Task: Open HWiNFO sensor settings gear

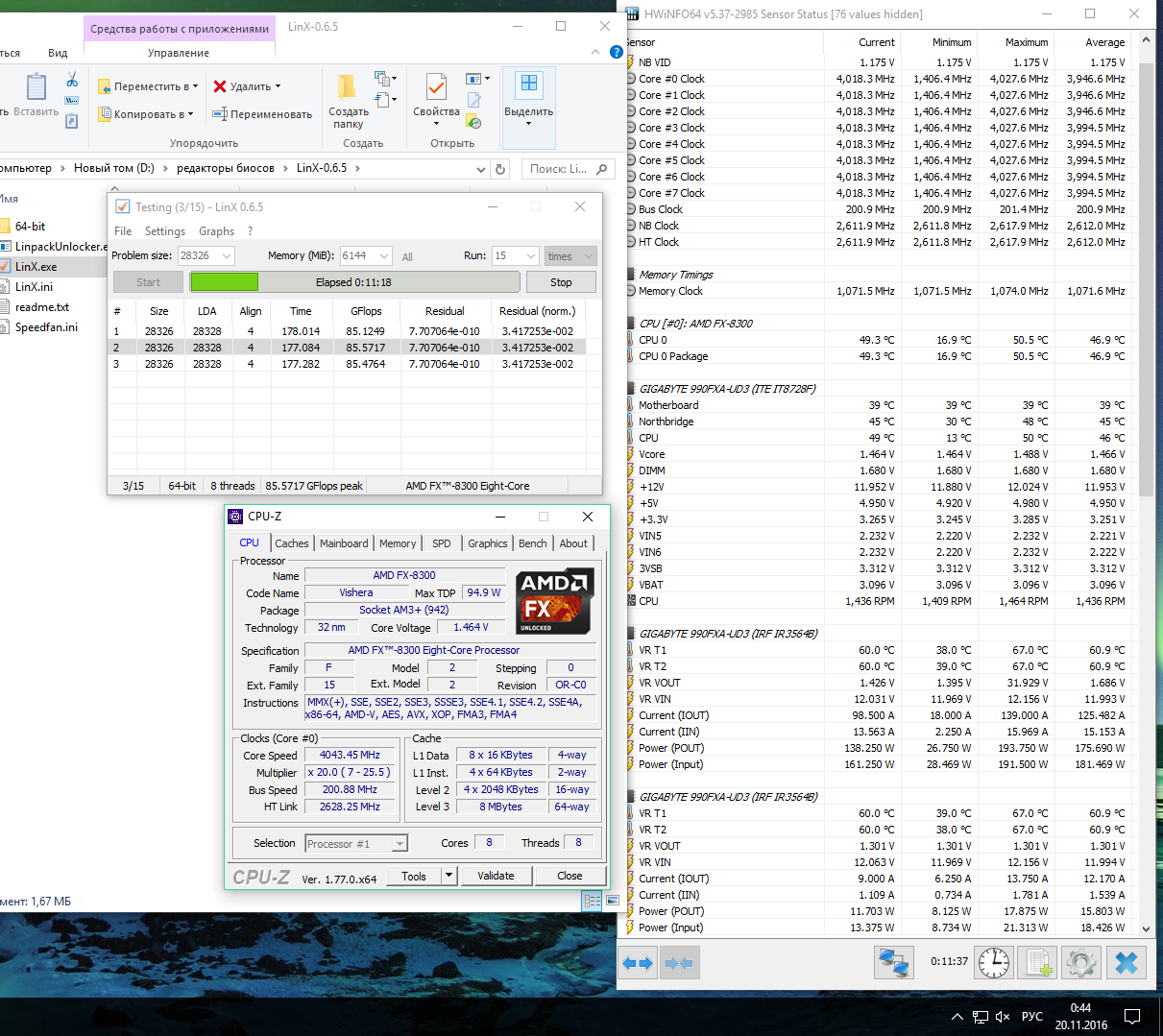Action: click(1081, 962)
